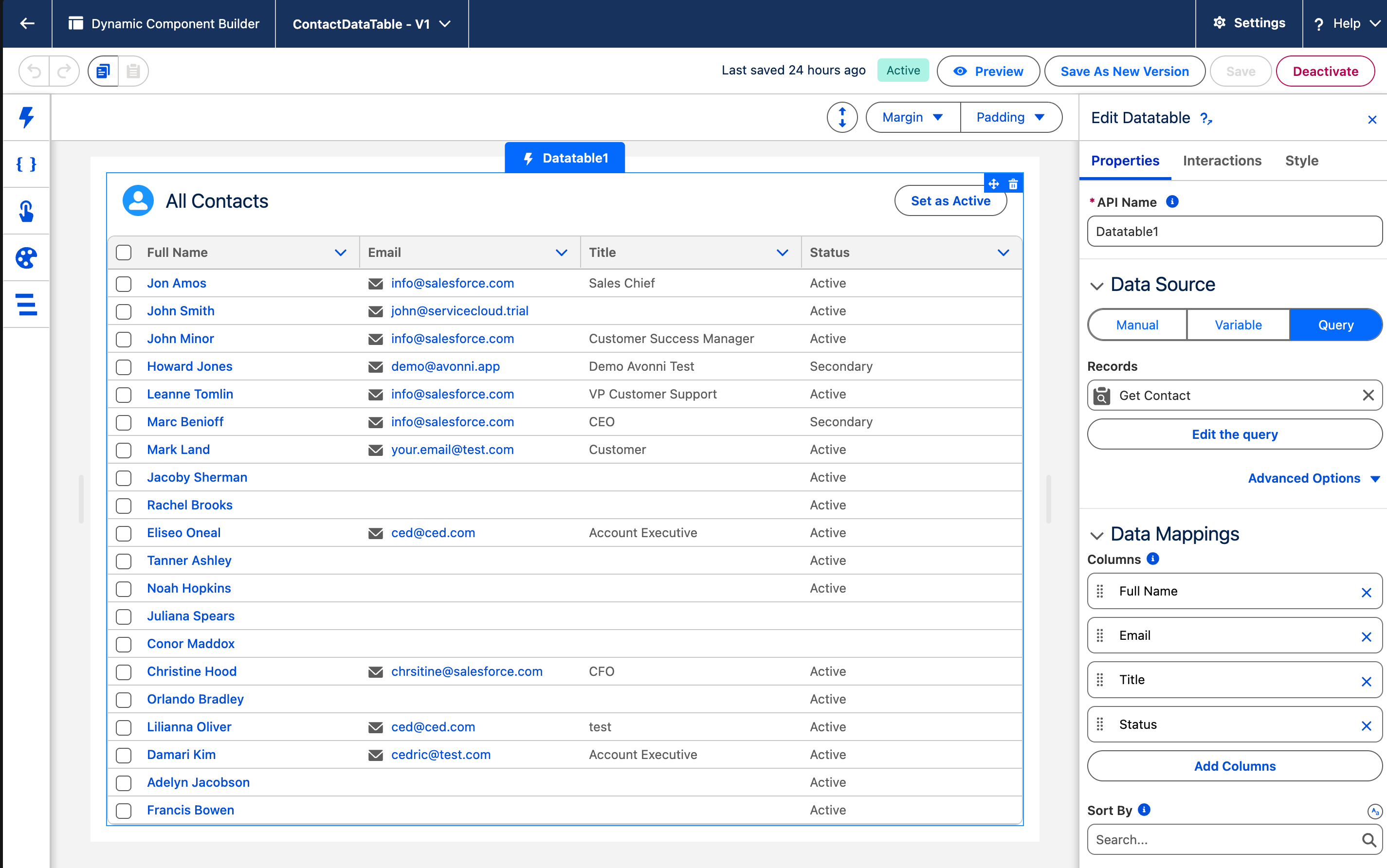Viewport: 1387px width, 868px height.
Task: Open the curly braces resources panel
Action: 26,164
